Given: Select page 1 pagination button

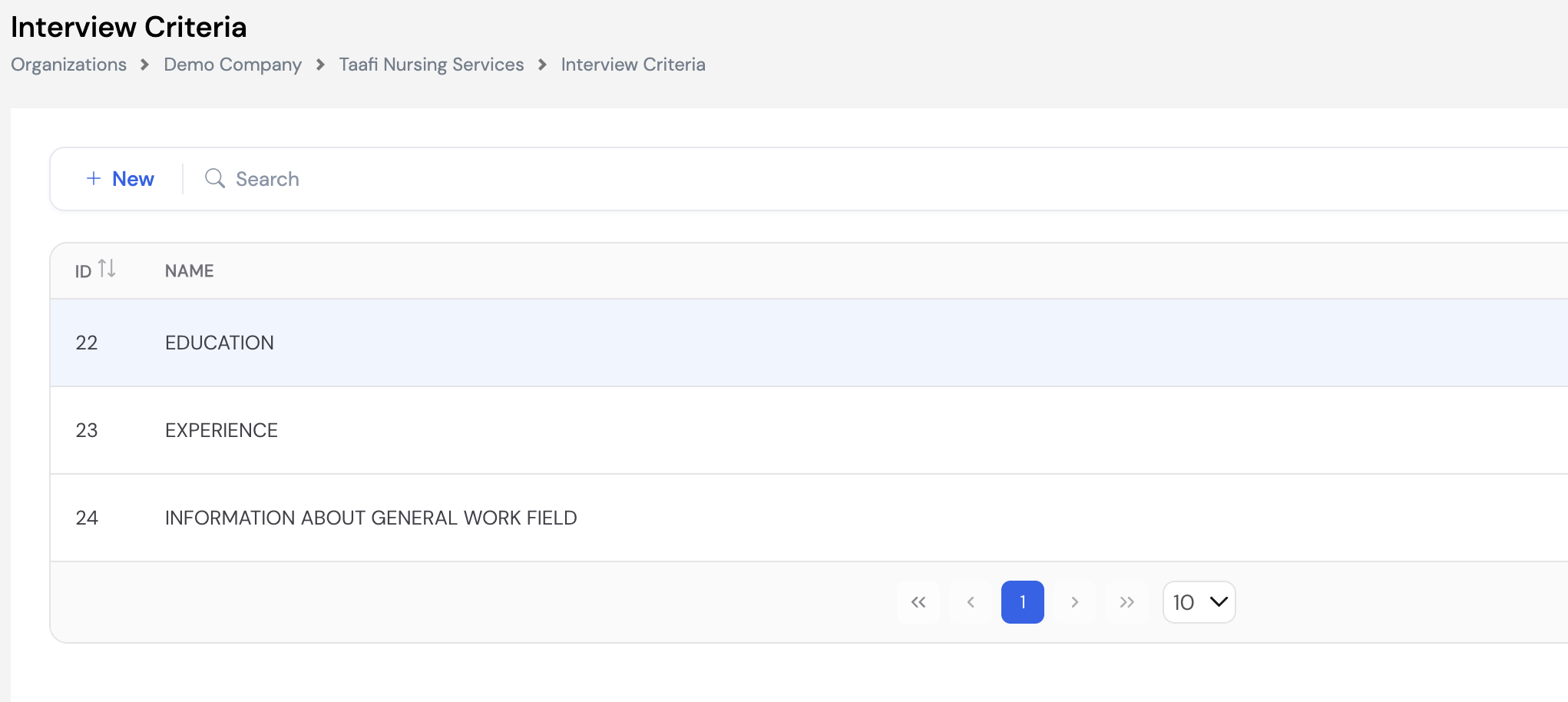Looking at the screenshot, I should click(x=1023, y=602).
